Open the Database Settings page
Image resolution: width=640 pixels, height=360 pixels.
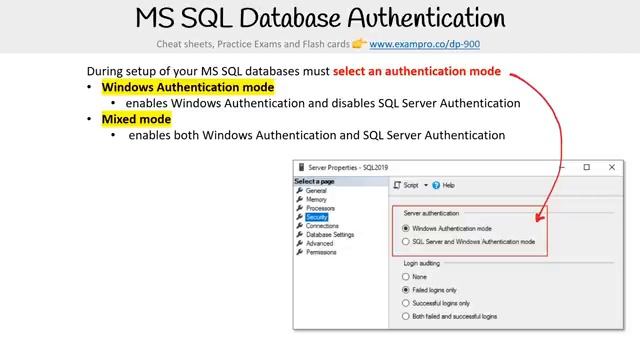330,235
